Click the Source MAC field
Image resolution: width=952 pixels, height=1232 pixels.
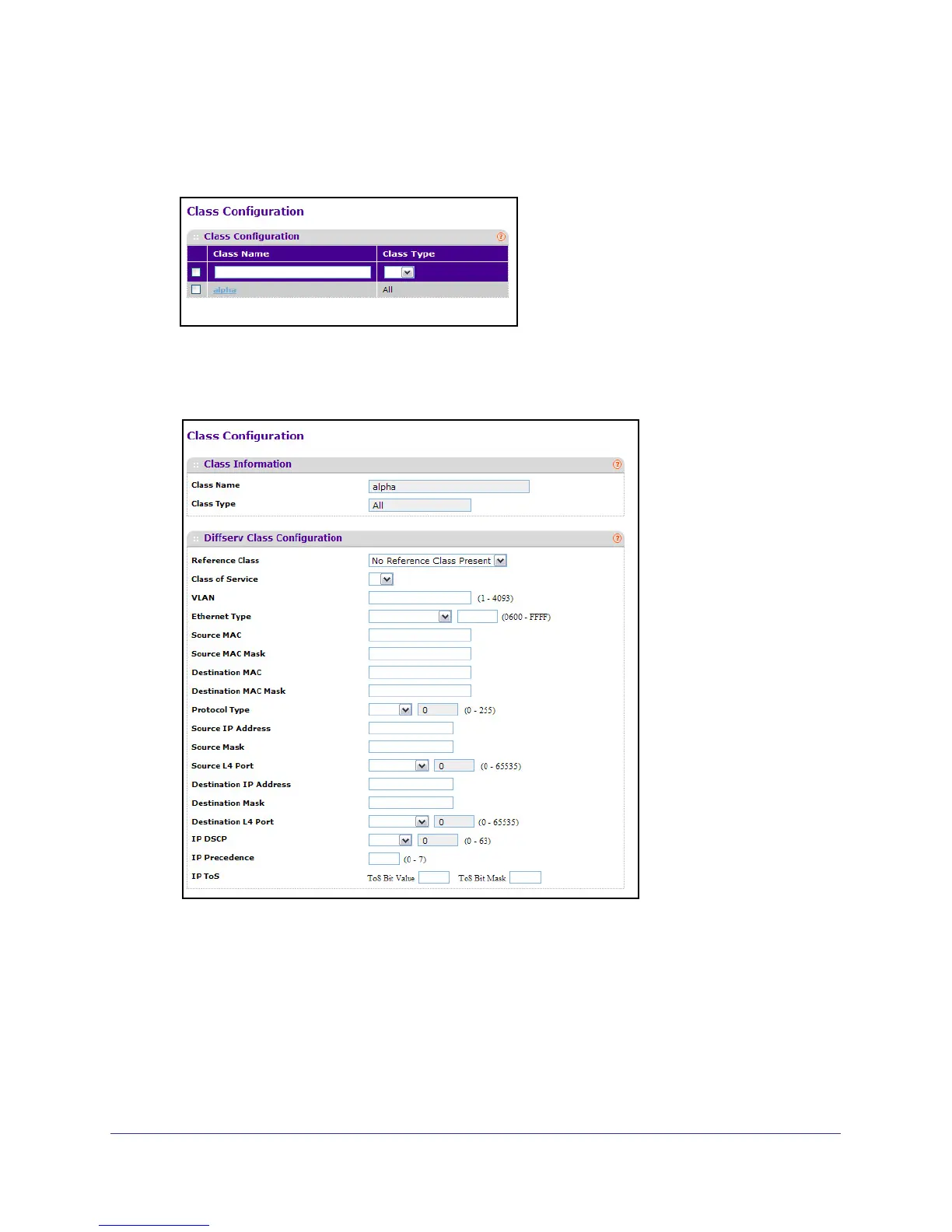click(420, 635)
